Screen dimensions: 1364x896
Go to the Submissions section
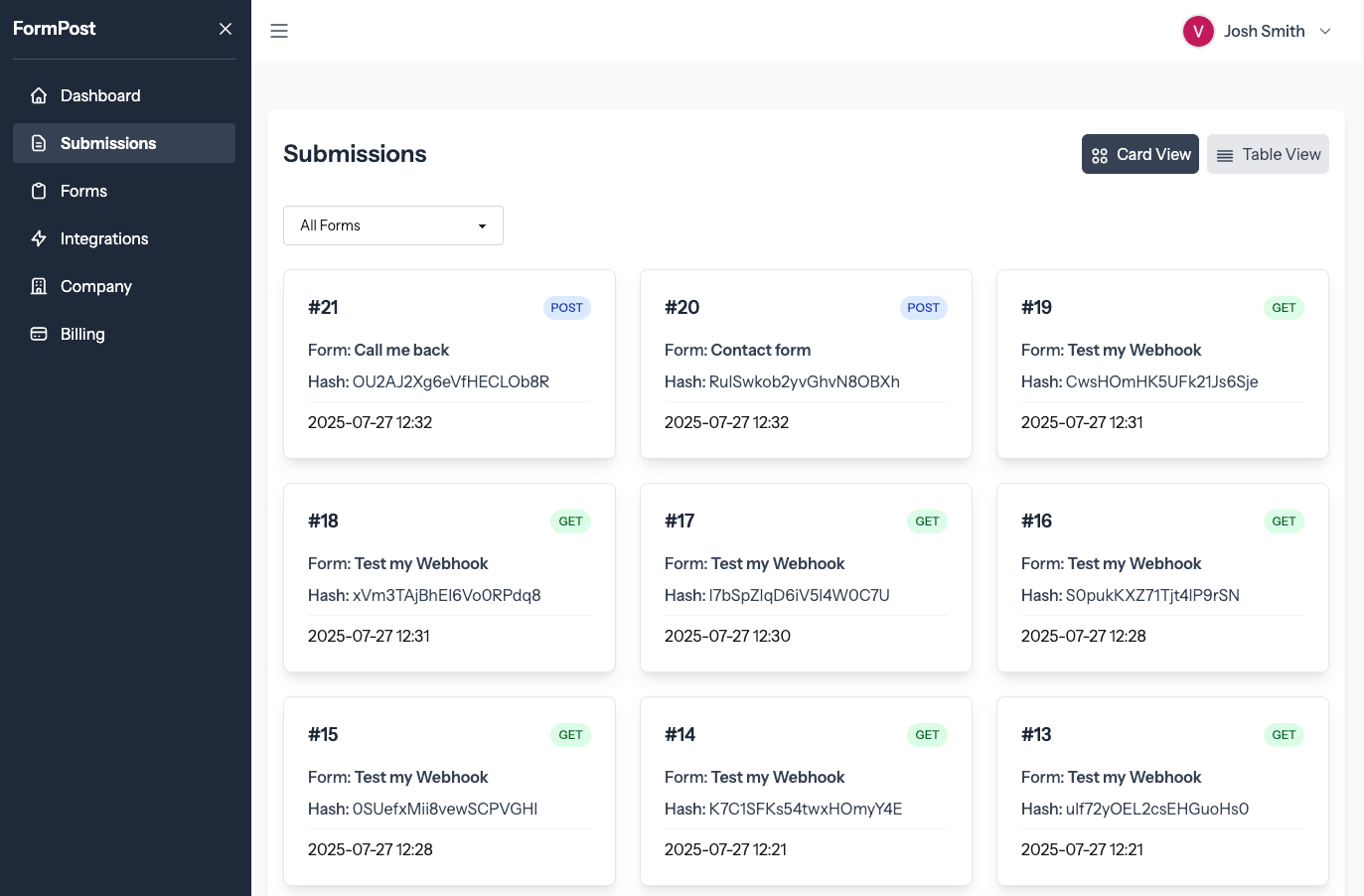(x=108, y=143)
